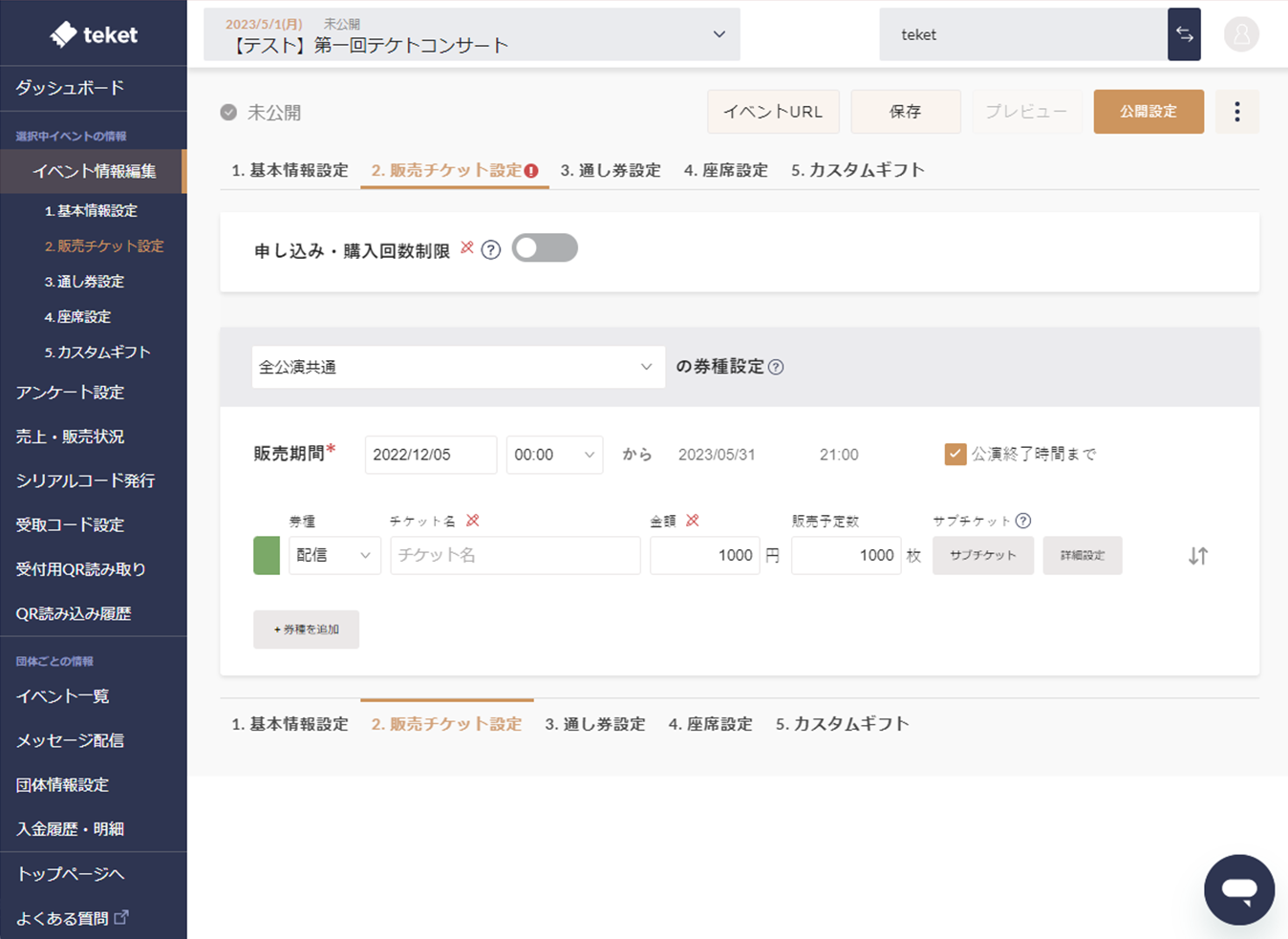Open the chat support bubble
Screen dimensions: 1288x939
(1238, 889)
